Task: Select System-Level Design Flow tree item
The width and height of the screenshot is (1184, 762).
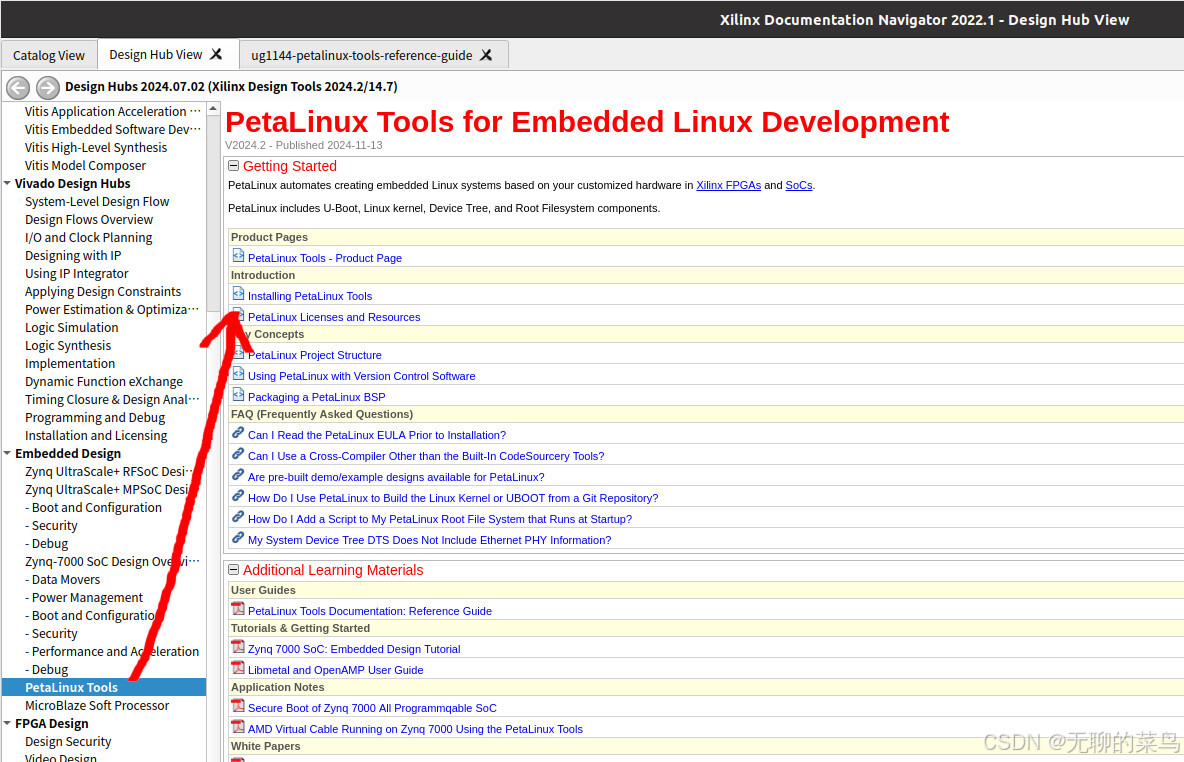Action: pos(97,202)
